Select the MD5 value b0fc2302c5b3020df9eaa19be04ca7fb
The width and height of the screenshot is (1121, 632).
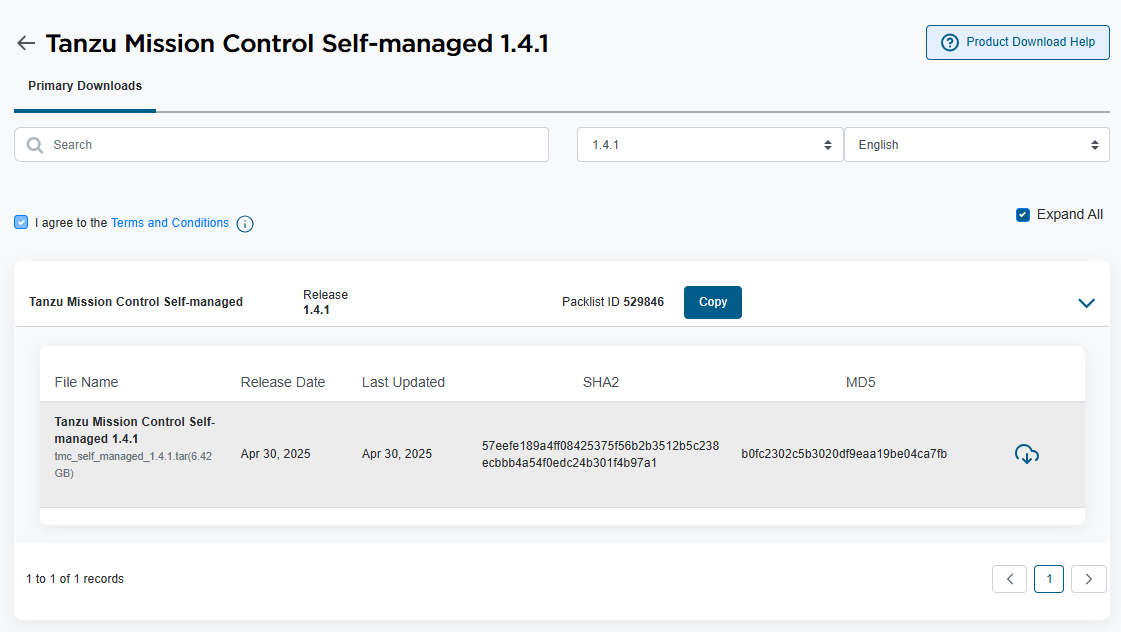tap(844, 454)
